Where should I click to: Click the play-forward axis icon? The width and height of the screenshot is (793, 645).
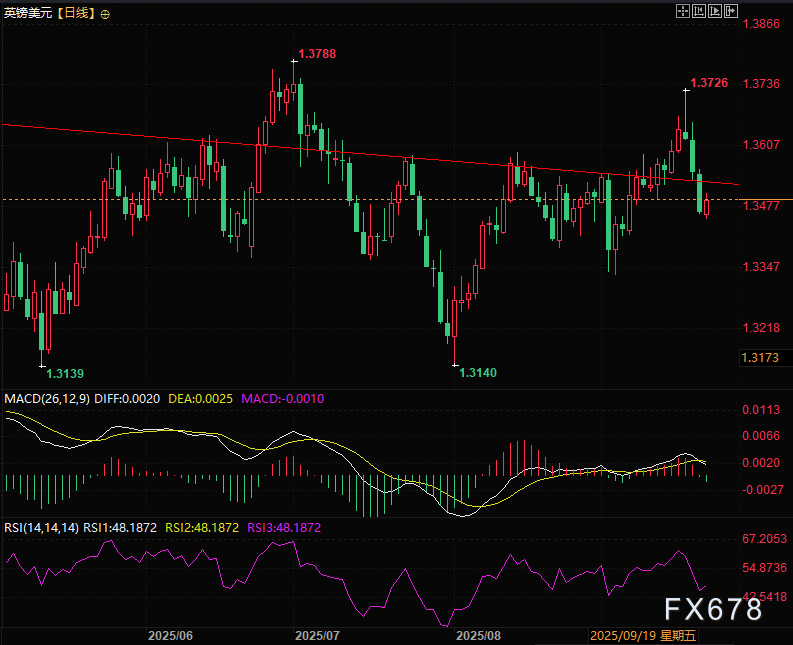[714, 12]
